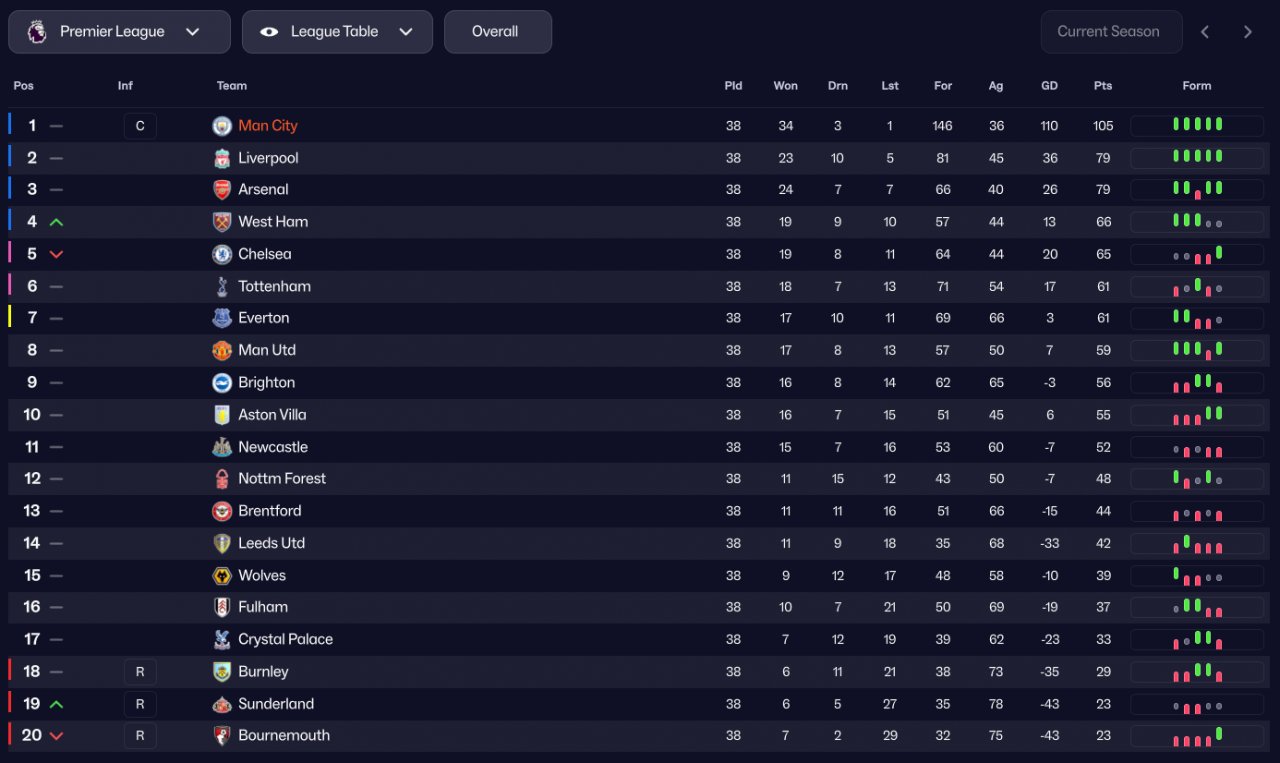Sort table by Pts column header
Image resolution: width=1280 pixels, height=763 pixels.
point(1103,86)
